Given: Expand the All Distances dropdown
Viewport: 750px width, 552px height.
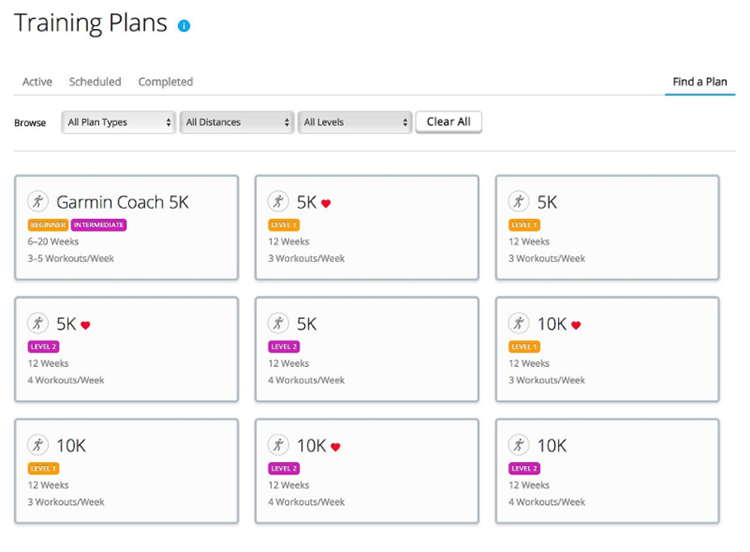Looking at the screenshot, I should coord(237,122).
